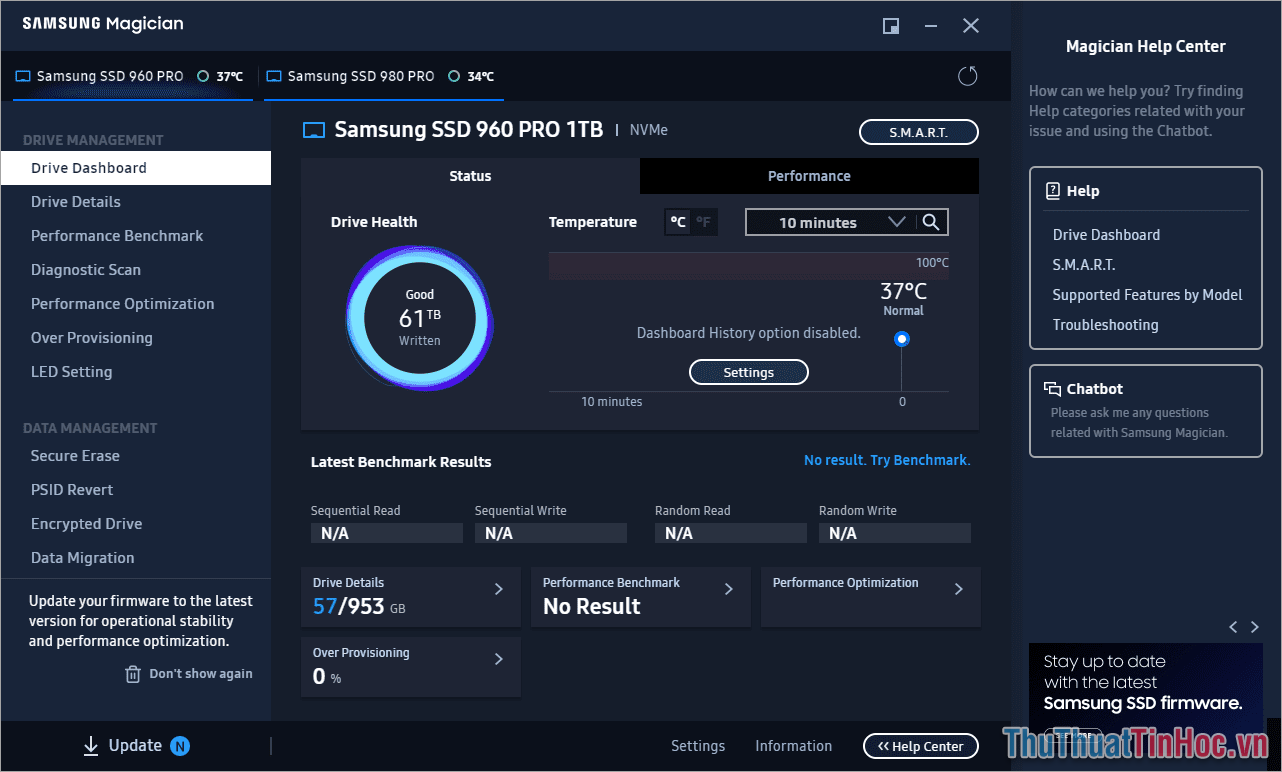Click the S.M.A.R.T. button
The height and width of the screenshot is (772, 1282).
click(919, 132)
